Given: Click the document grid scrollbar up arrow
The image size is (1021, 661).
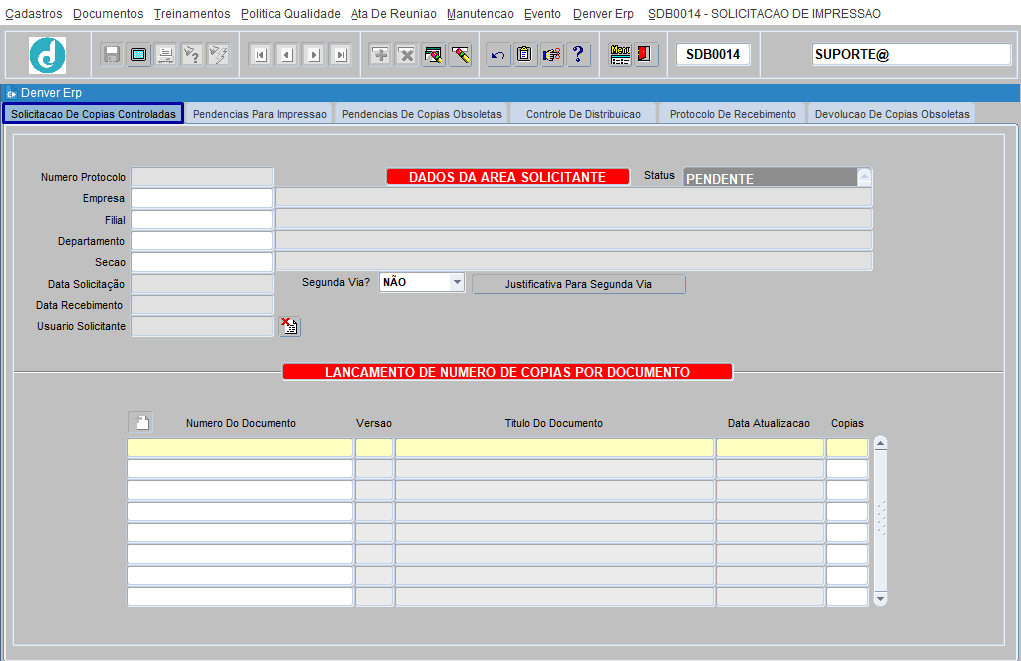Looking at the screenshot, I should pos(880,443).
